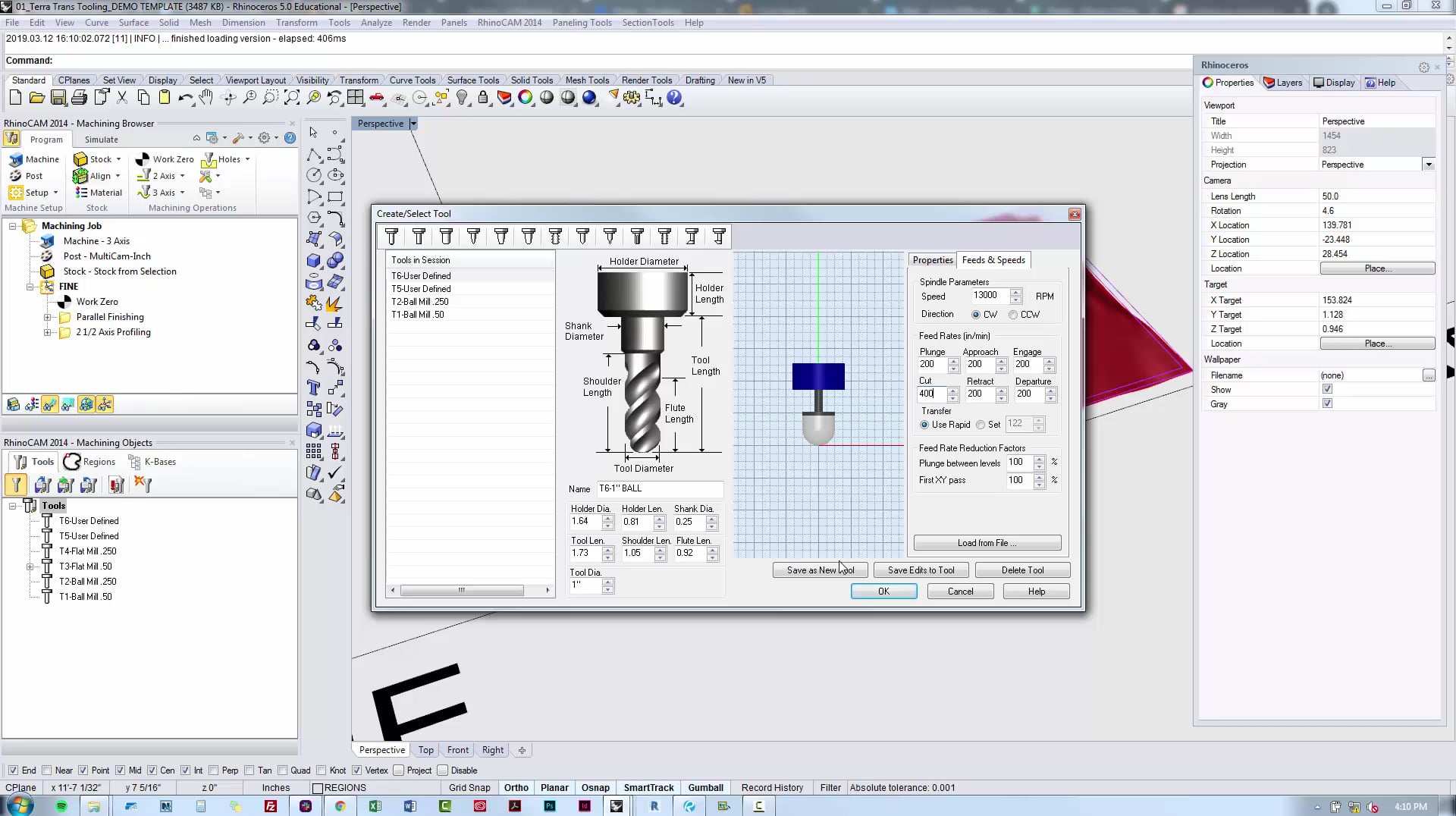Click inside the tool Name field
Viewport: 1456px width, 816px height.
[658, 488]
